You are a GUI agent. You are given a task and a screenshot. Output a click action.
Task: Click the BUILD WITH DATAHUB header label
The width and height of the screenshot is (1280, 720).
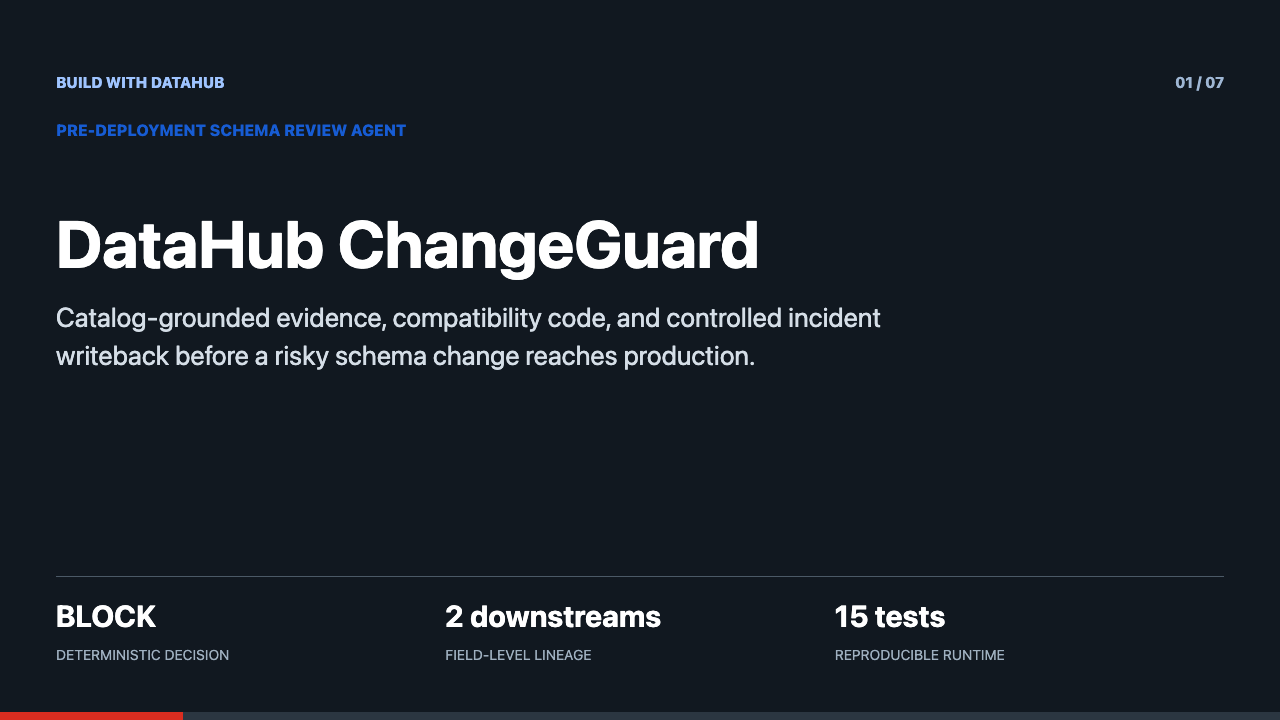click(x=140, y=83)
